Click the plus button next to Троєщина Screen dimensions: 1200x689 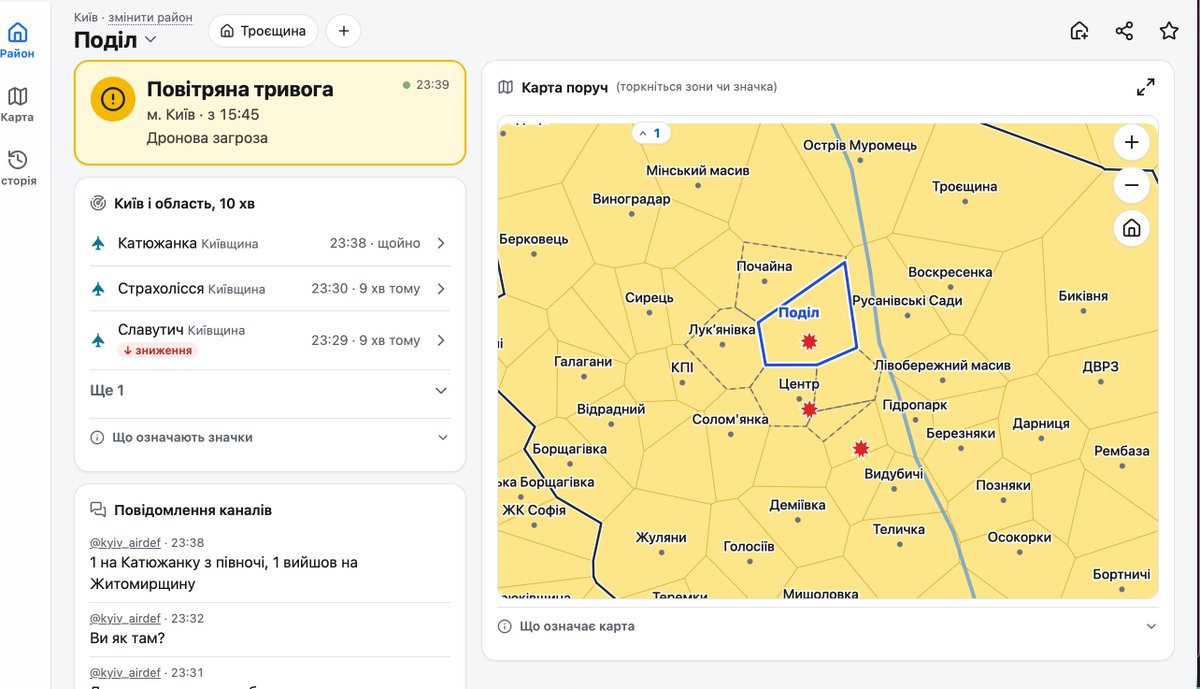point(343,31)
